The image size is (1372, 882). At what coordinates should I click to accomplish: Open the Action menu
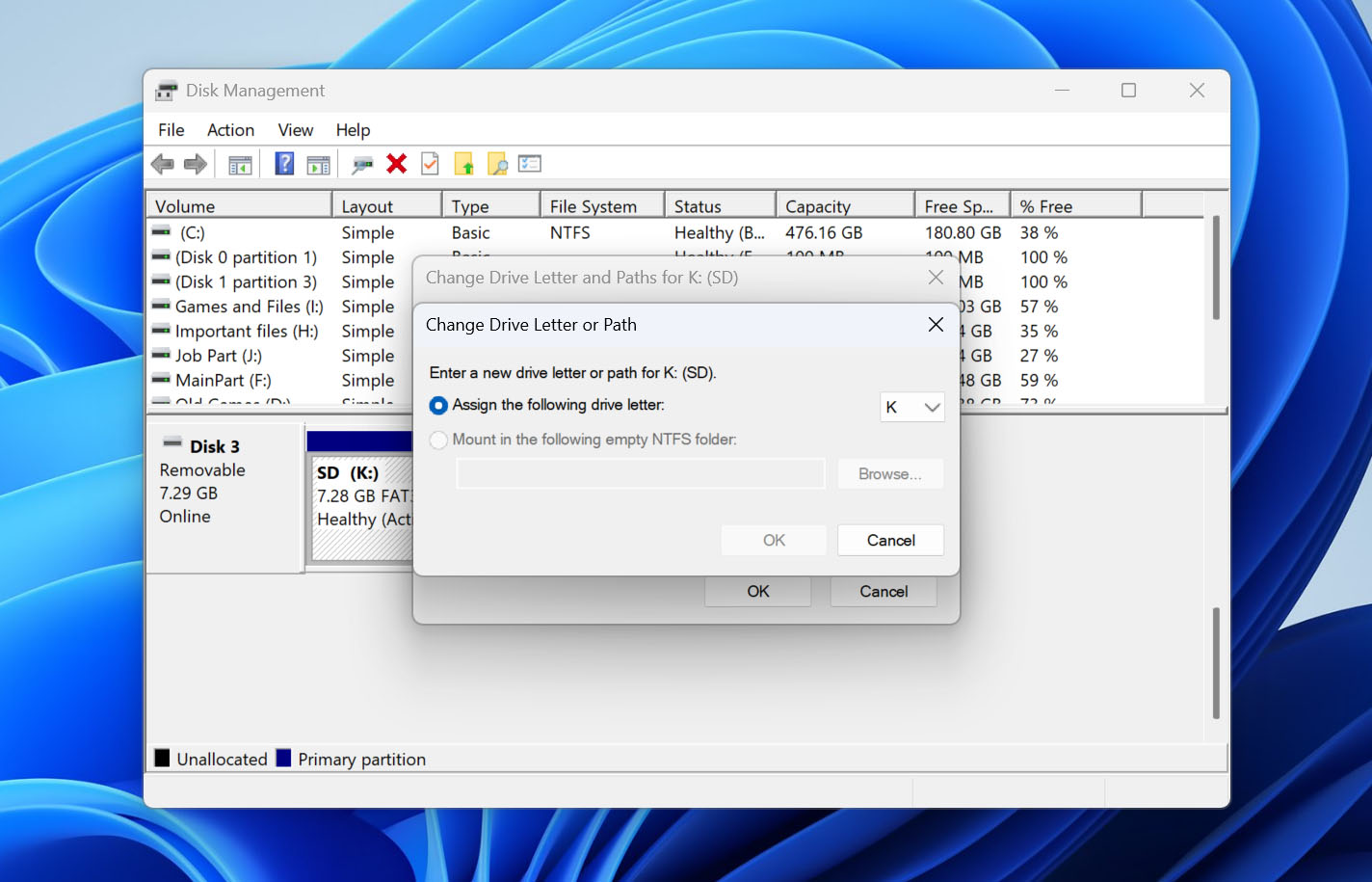tap(231, 130)
